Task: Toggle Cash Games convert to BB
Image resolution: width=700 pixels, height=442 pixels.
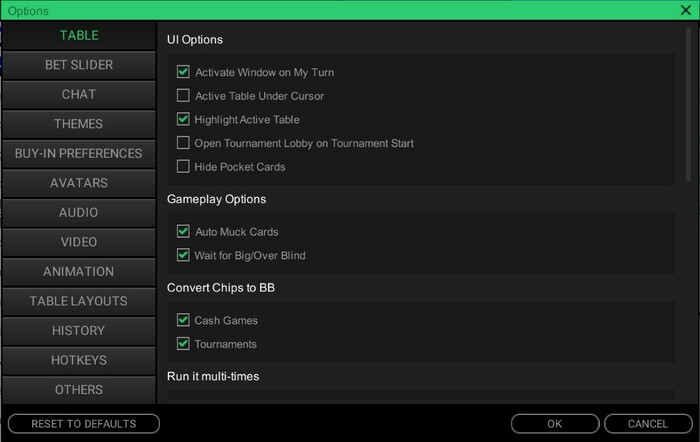Action: click(183, 320)
